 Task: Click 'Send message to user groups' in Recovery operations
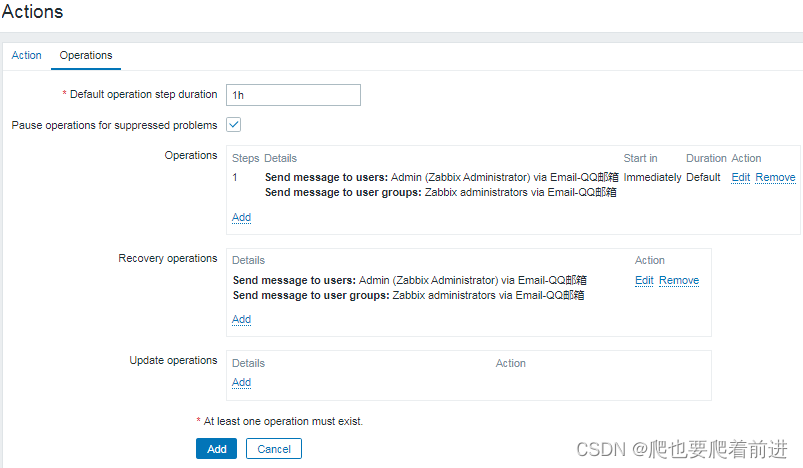[408, 295]
